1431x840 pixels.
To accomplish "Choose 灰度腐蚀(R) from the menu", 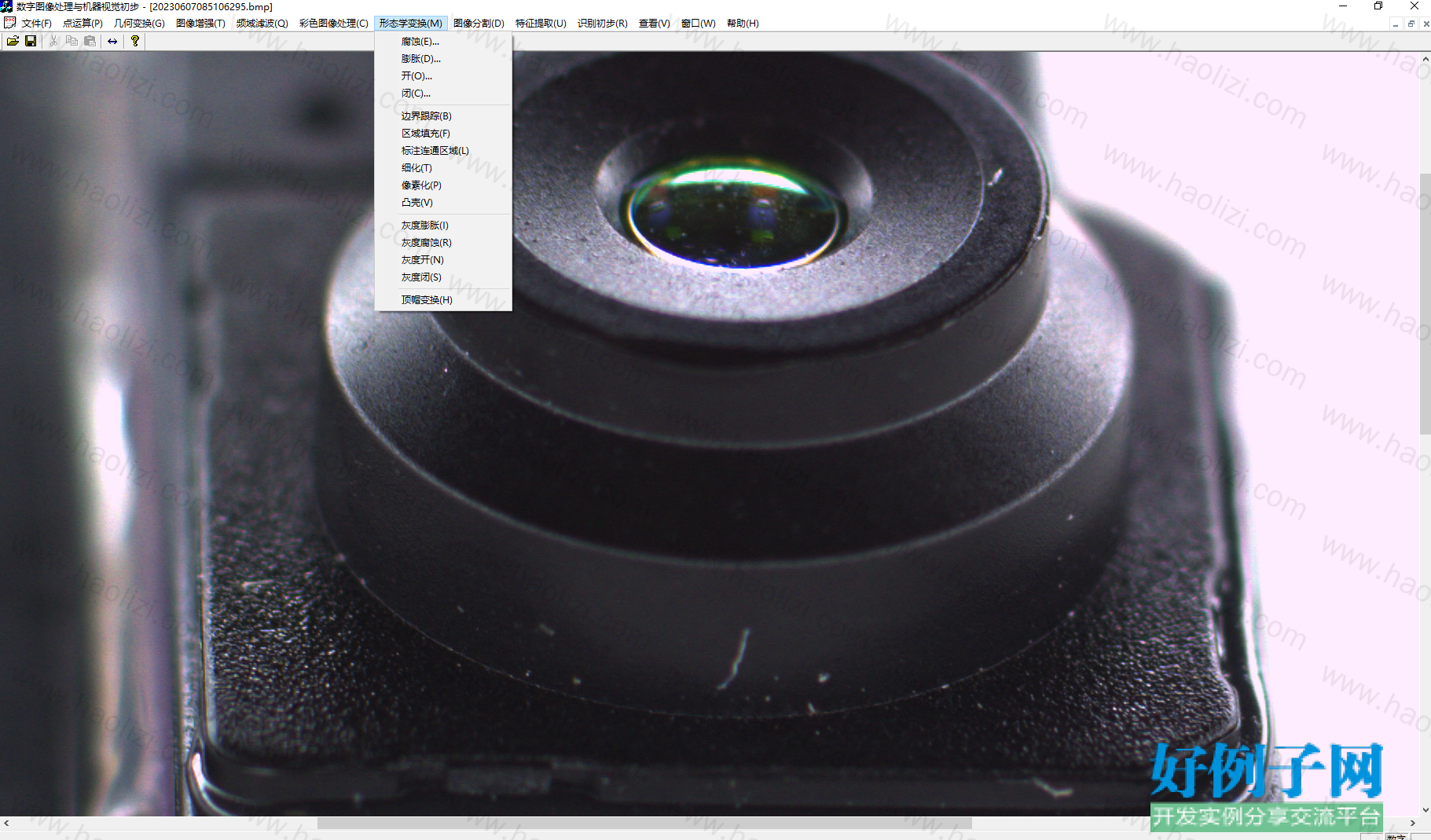I will coord(443,243).
